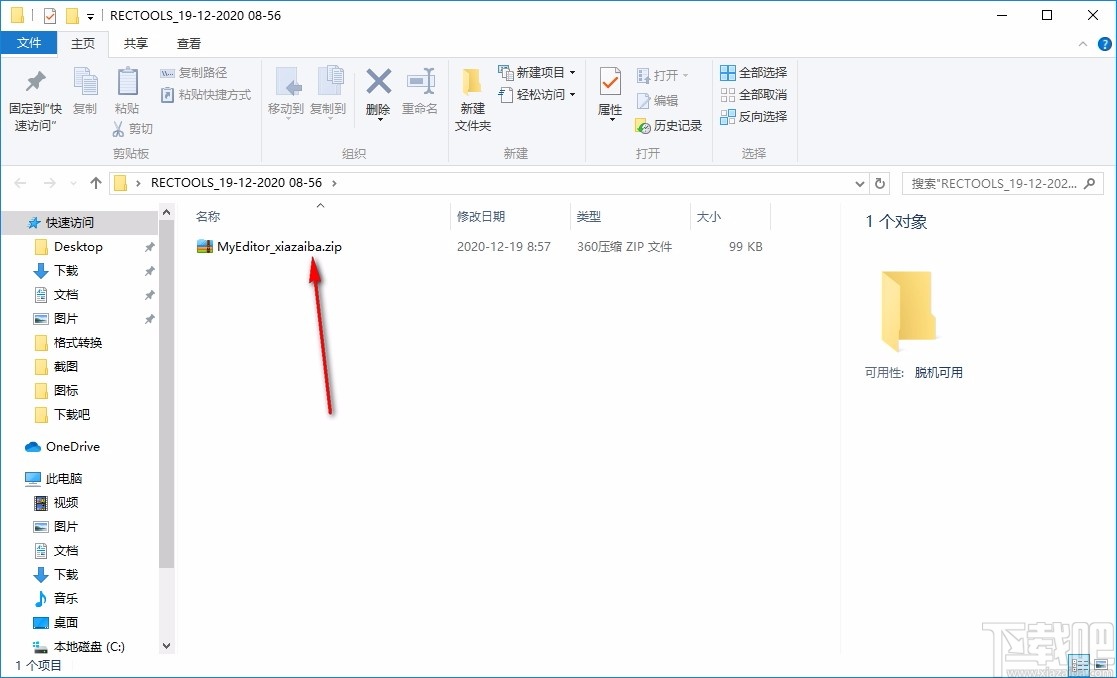Switch to View (查看) tab
1117x678 pixels.
point(189,43)
